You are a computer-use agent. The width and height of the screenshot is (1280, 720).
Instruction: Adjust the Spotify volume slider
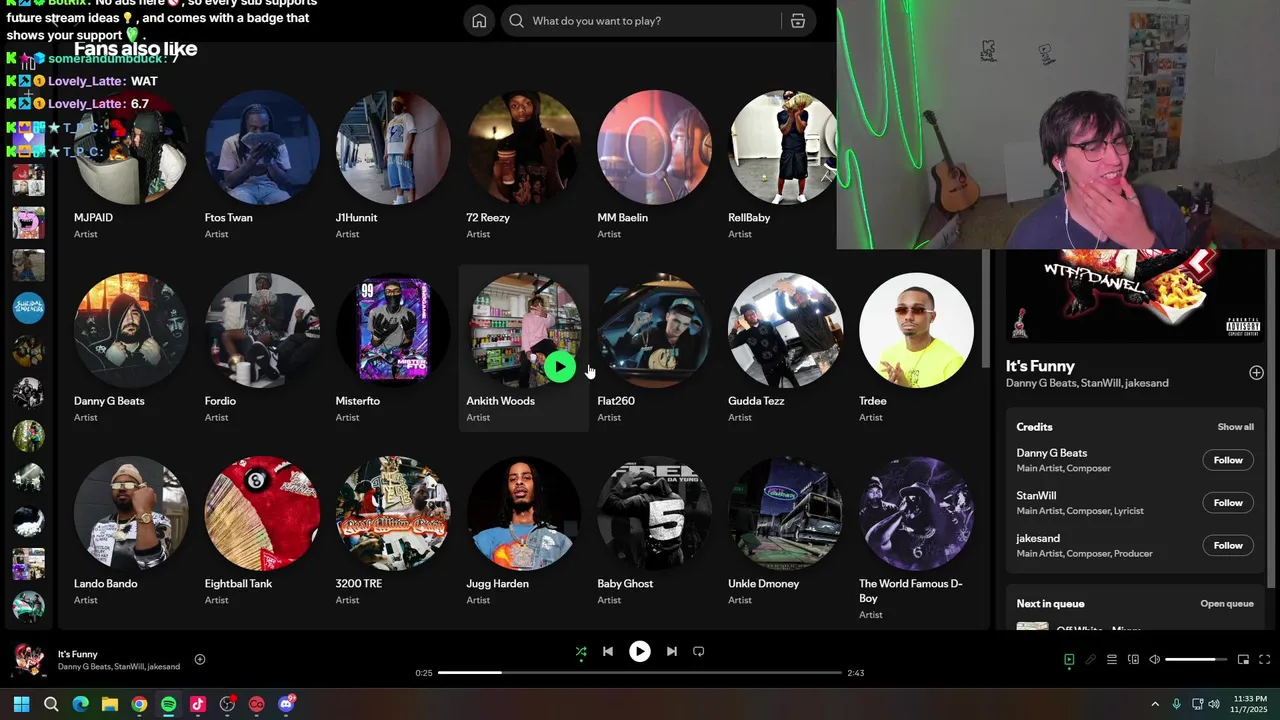point(1196,659)
